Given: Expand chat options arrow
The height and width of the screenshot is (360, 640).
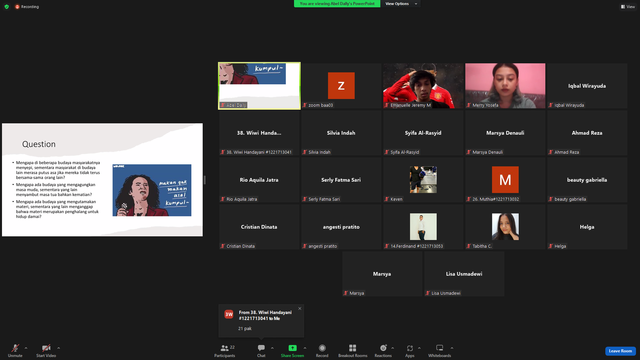Looking at the screenshot, I should pyautogui.click(x=272, y=348).
